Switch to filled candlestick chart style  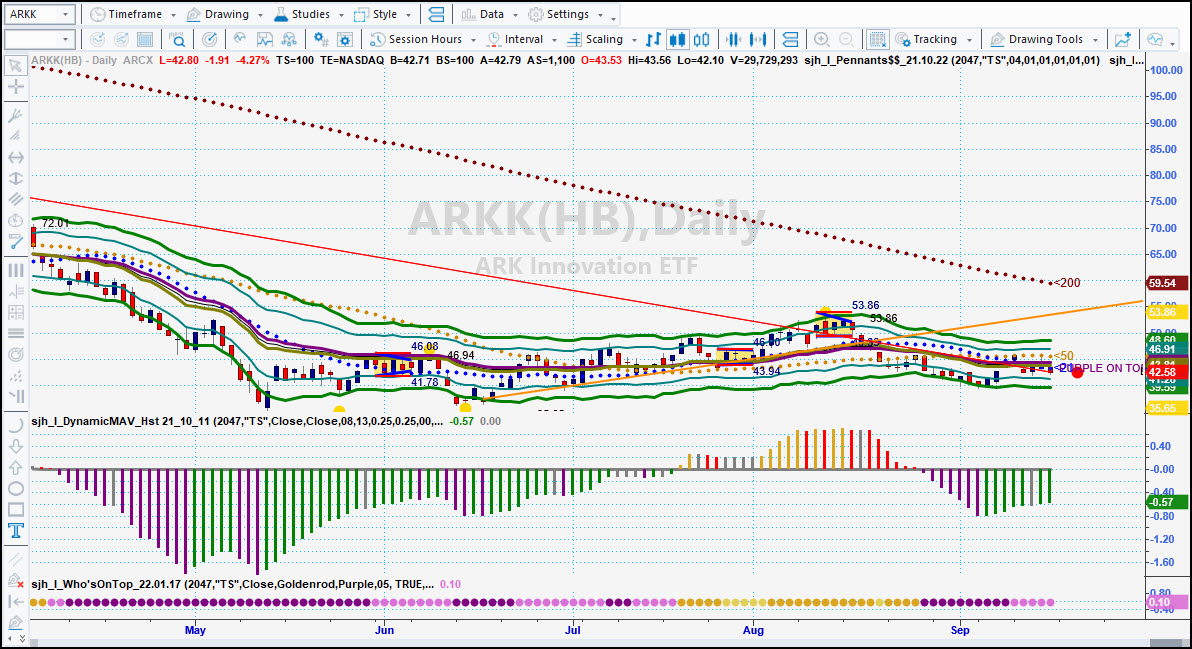click(x=677, y=40)
